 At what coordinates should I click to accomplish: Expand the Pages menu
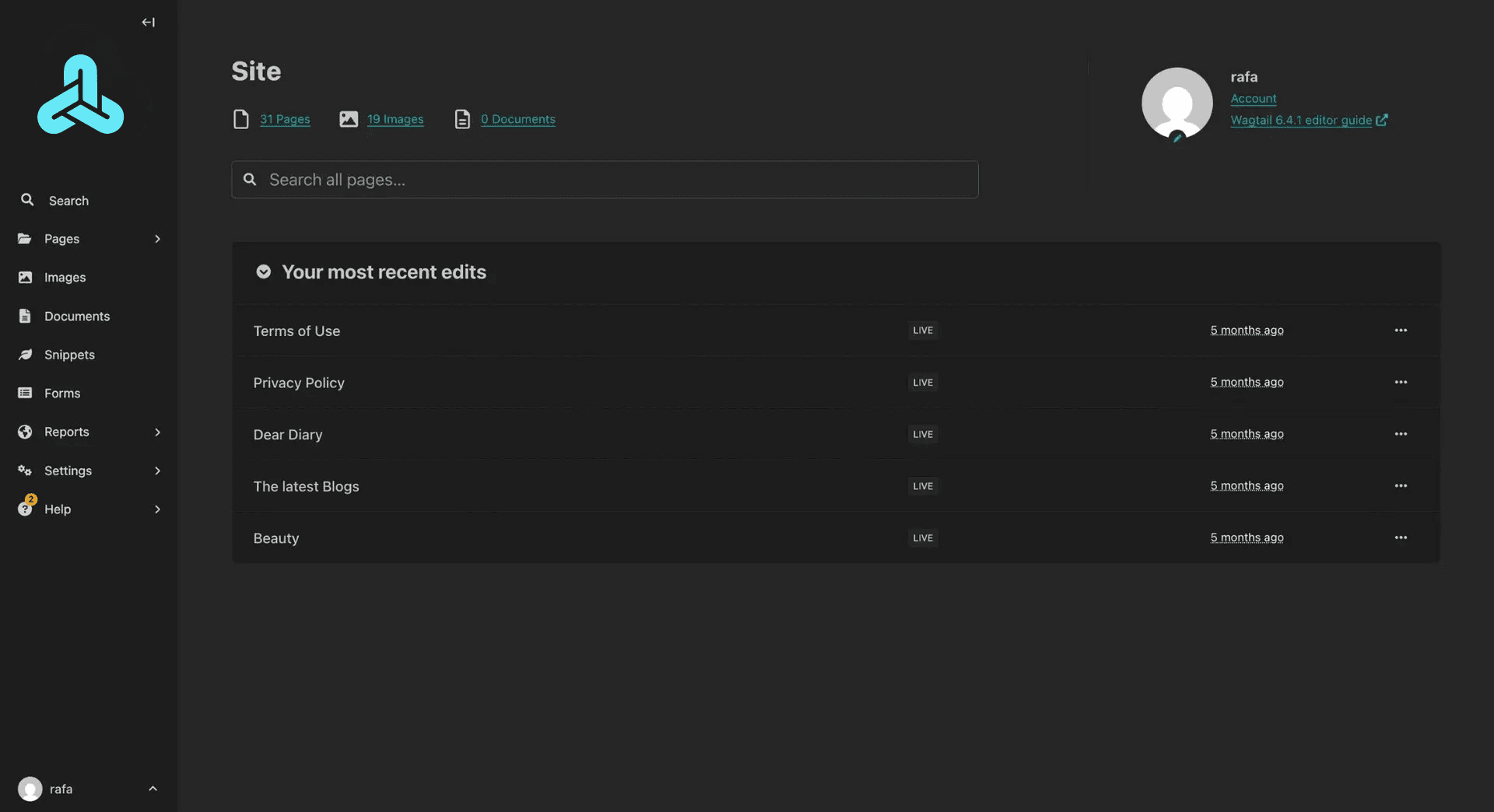point(88,239)
